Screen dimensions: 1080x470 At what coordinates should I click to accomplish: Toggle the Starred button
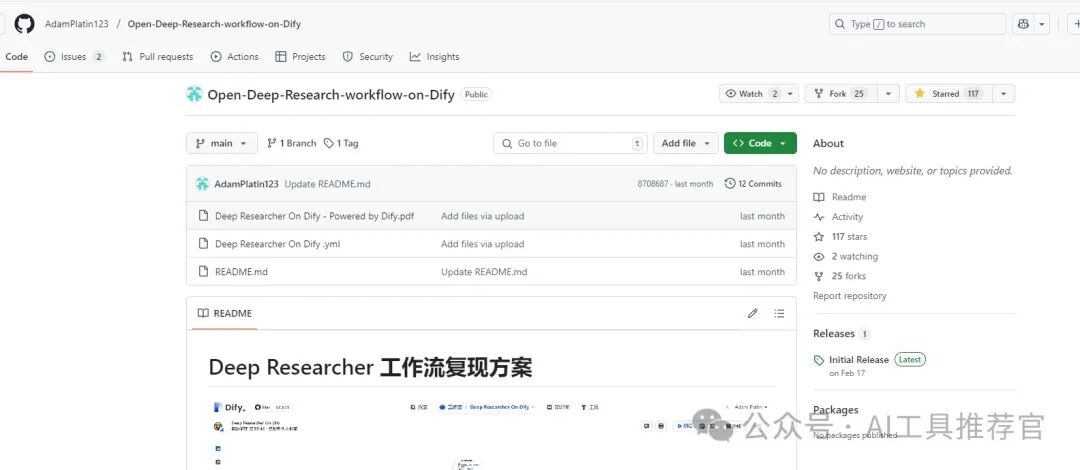(x=948, y=94)
